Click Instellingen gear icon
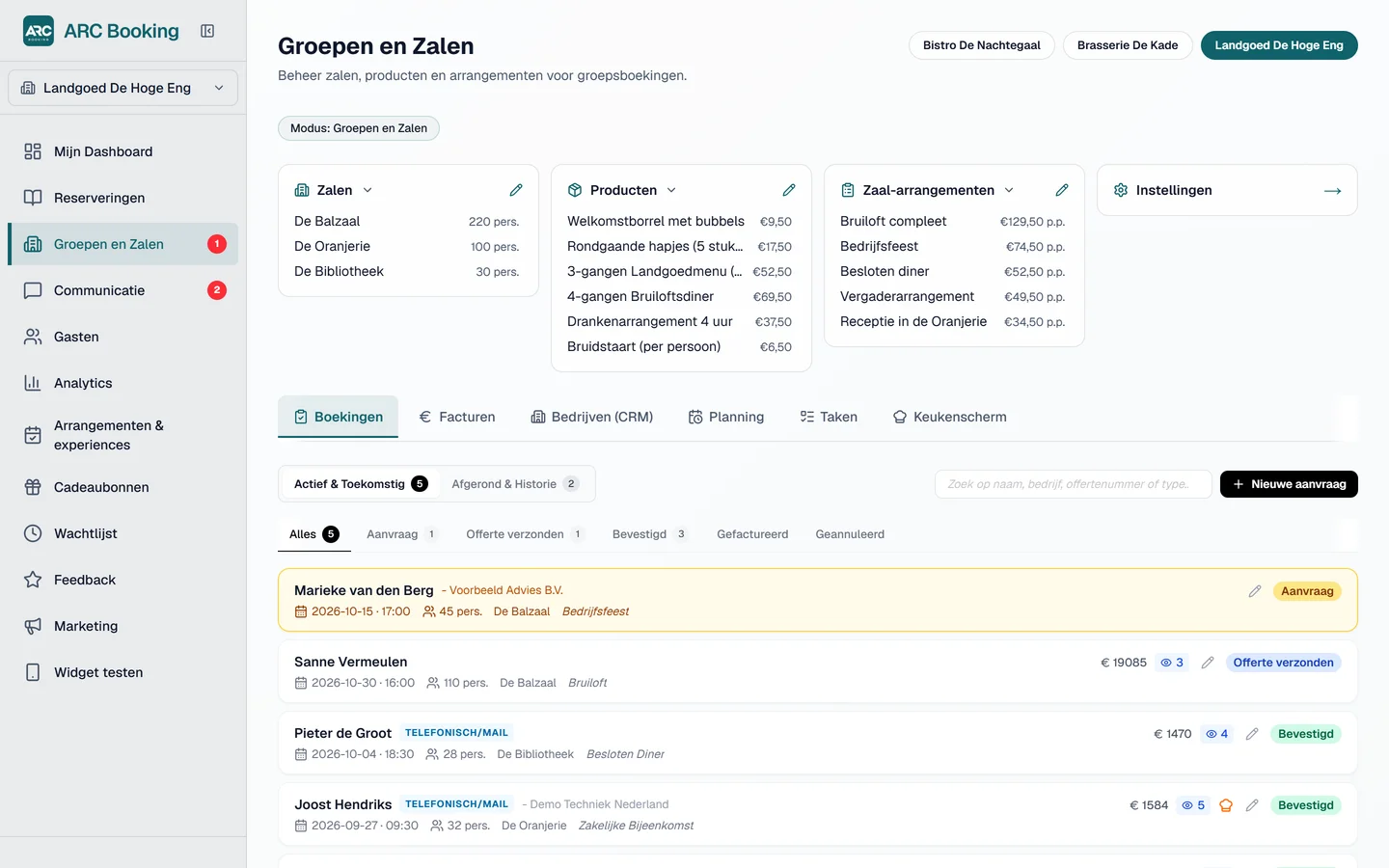Viewport: 1389px width, 868px height. click(x=1121, y=190)
